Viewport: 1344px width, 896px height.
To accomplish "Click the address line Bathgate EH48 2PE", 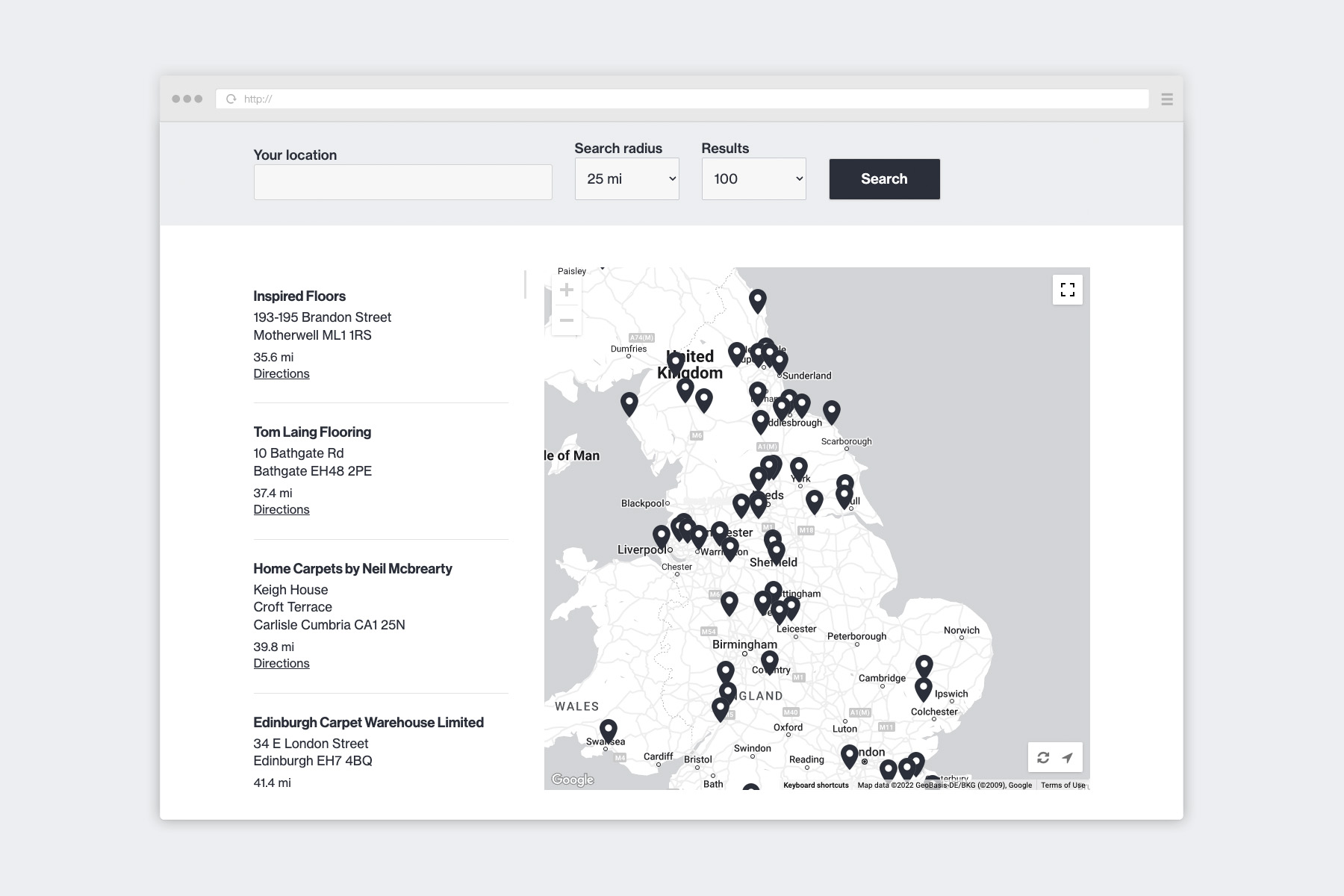I will 313,471.
